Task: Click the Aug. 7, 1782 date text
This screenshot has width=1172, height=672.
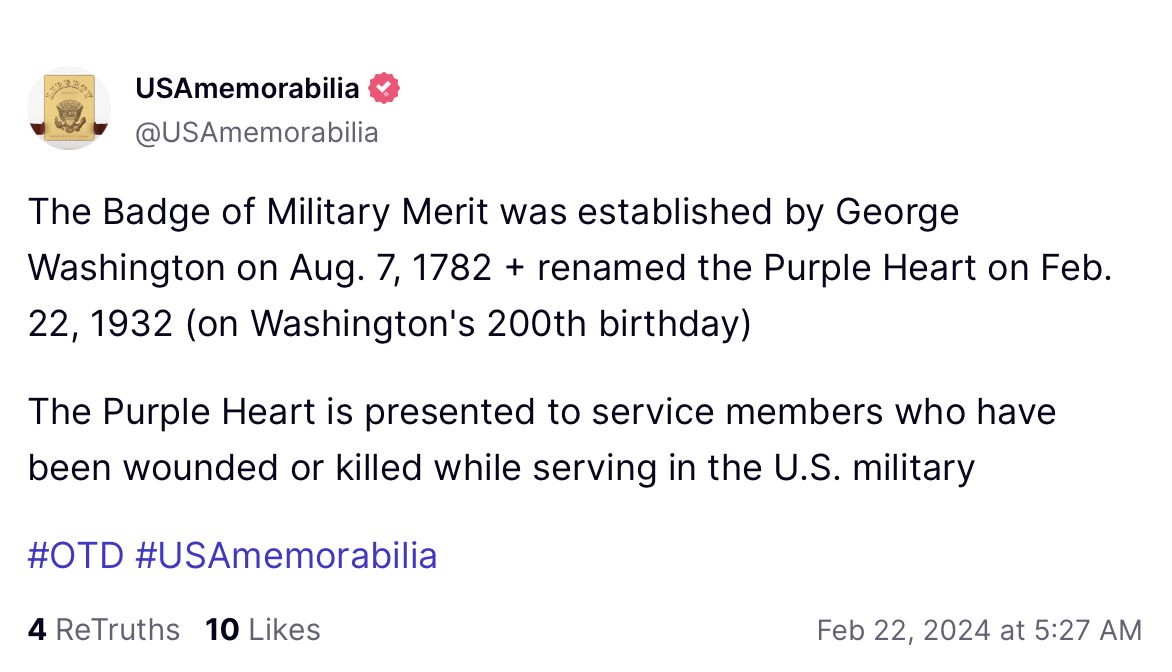Action: pos(391,268)
